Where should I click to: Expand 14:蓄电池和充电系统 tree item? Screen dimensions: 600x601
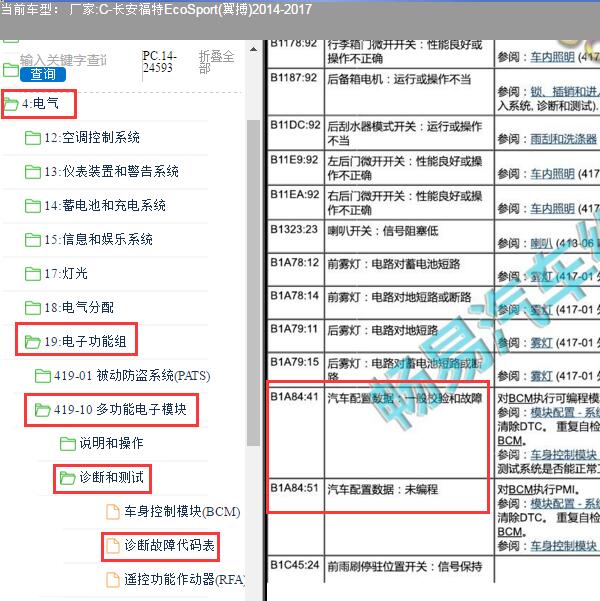(x=105, y=205)
